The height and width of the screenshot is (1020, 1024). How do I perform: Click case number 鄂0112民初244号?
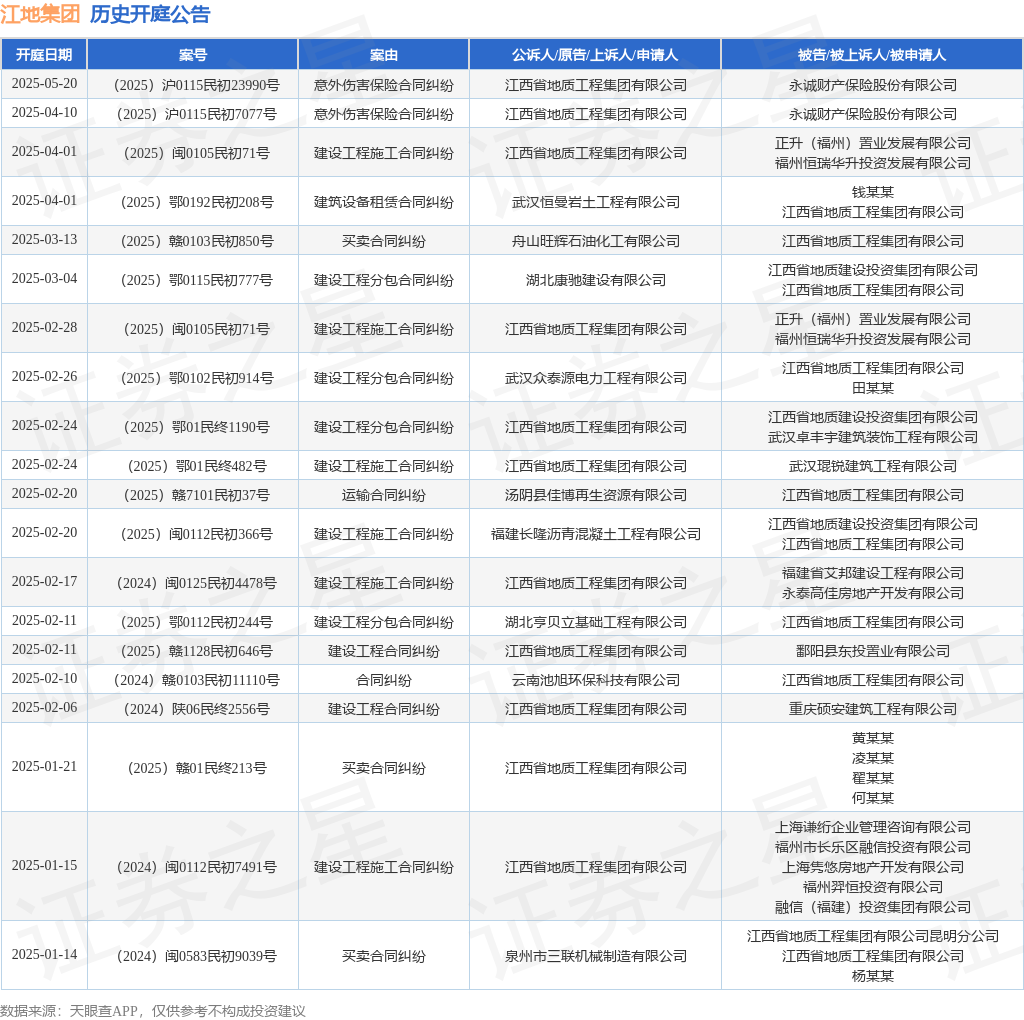[x=197, y=622]
